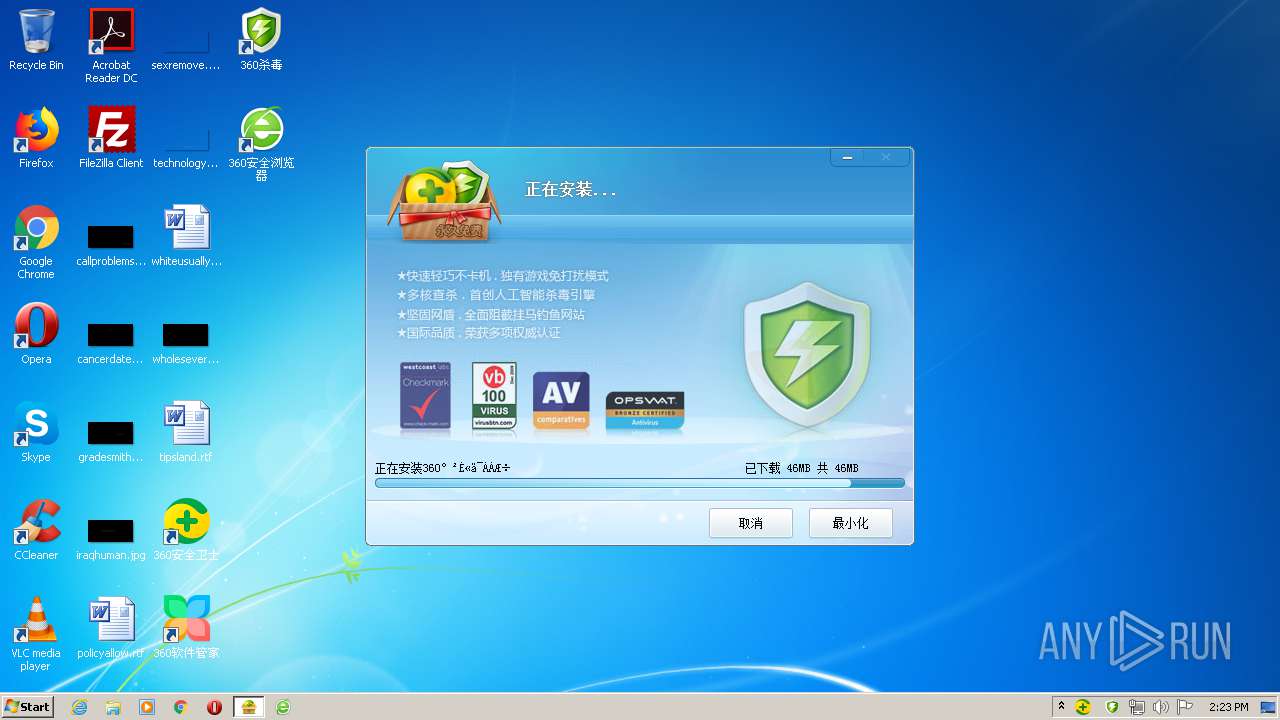Open media player from taskbar
The width and height of the screenshot is (1280, 720).
point(147,707)
